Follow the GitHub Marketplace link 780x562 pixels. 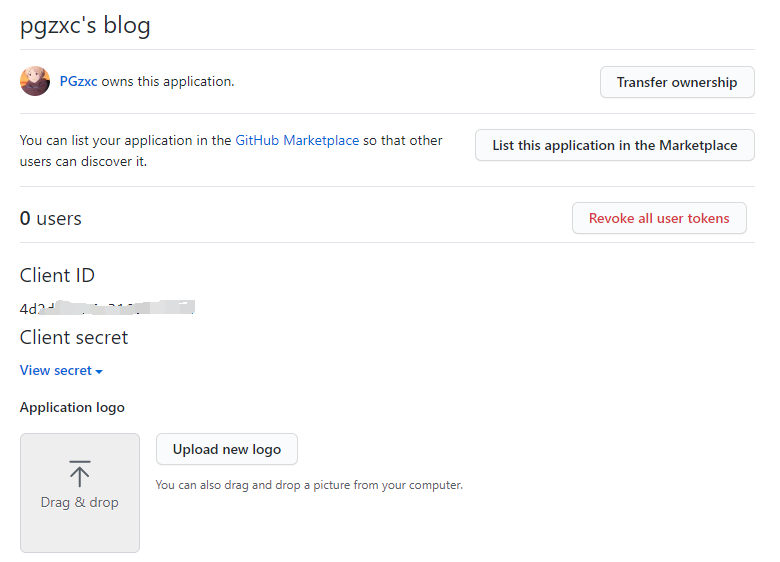click(297, 140)
